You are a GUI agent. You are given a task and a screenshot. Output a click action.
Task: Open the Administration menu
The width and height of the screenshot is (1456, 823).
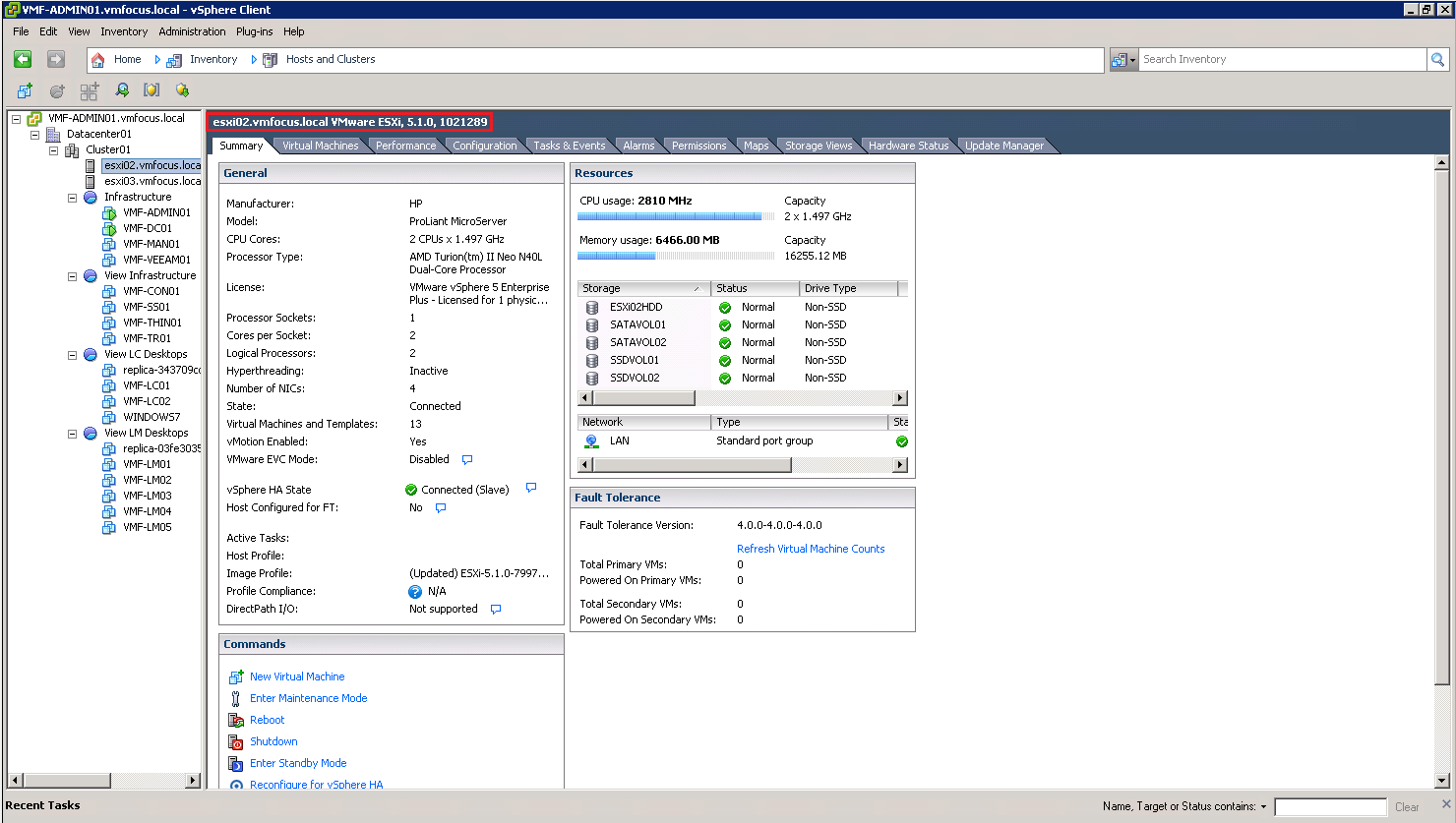(192, 31)
